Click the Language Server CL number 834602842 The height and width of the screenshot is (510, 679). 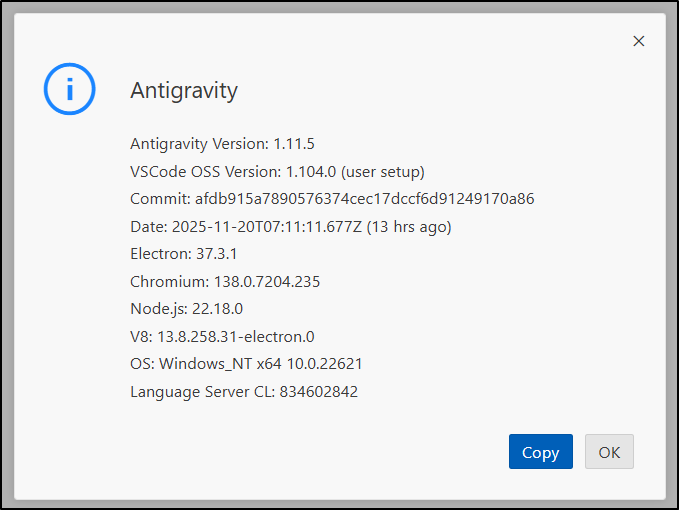318,392
